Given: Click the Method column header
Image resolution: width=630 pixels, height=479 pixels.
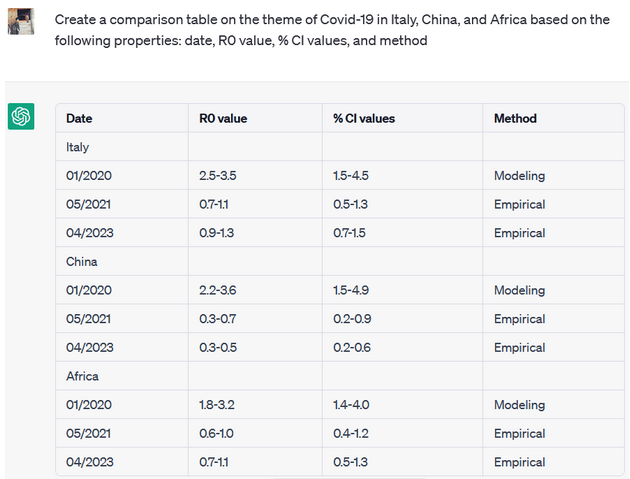Looking at the screenshot, I should [515, 118].
